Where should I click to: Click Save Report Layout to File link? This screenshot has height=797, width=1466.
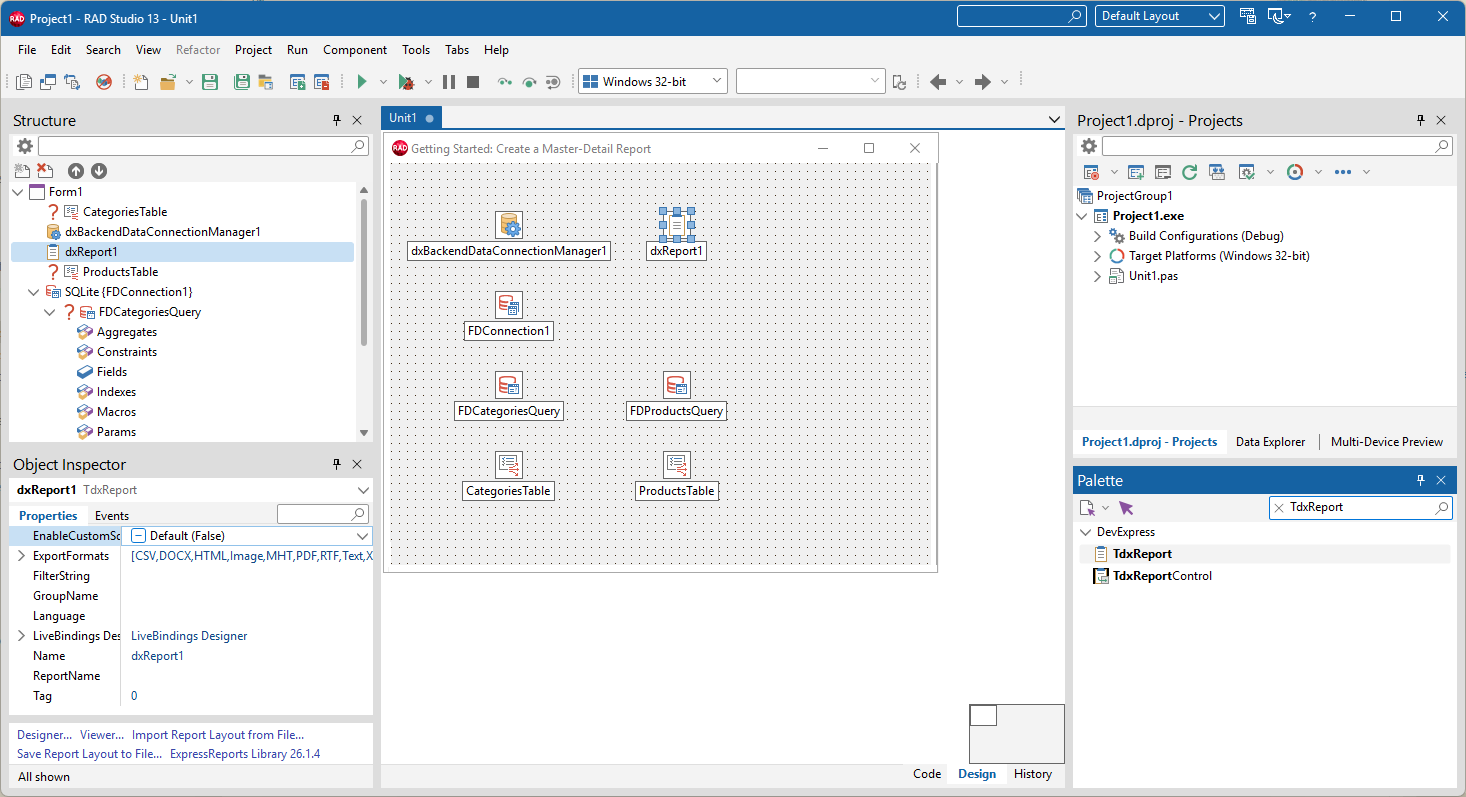[89, 755]
